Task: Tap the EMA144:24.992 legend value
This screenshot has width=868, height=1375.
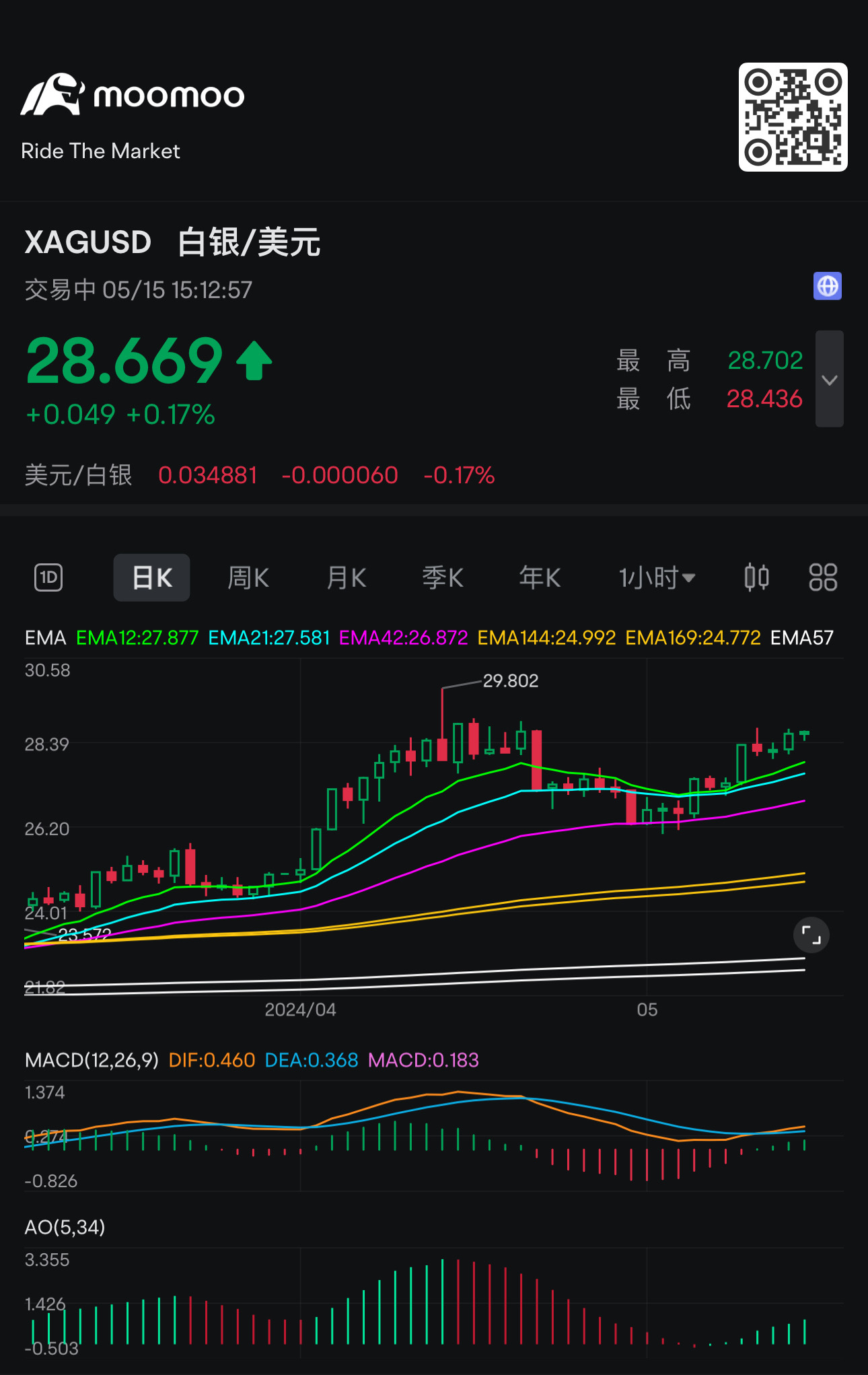Action: 546,638
